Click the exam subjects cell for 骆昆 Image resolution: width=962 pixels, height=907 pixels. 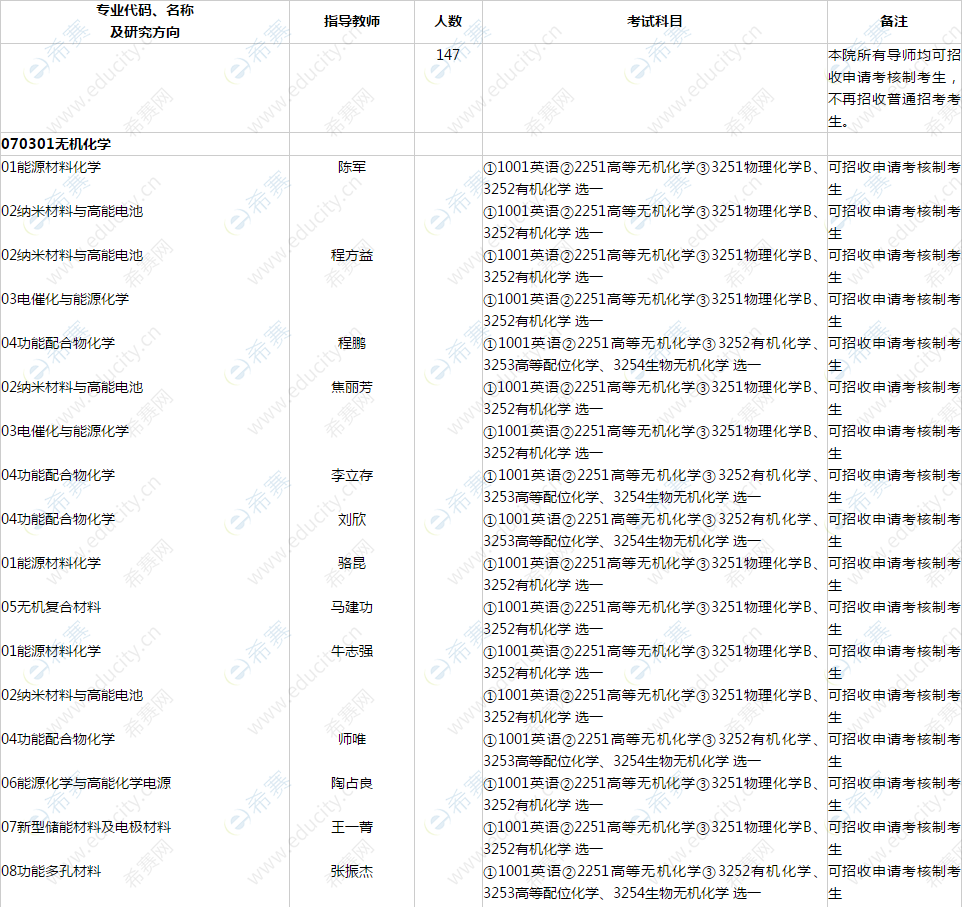650,573
